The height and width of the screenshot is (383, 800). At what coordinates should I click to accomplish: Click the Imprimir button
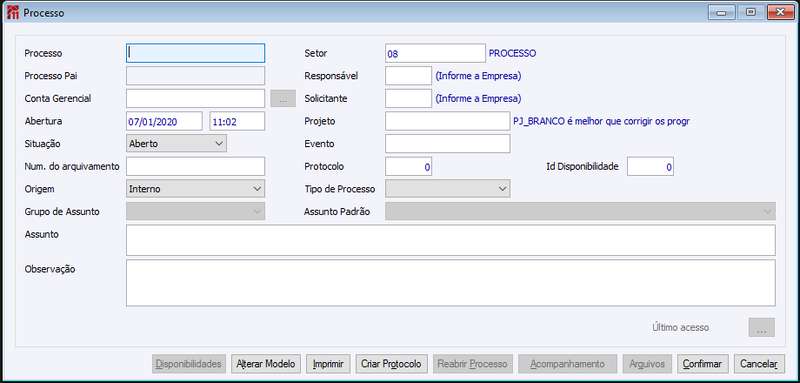pos(328,364)
